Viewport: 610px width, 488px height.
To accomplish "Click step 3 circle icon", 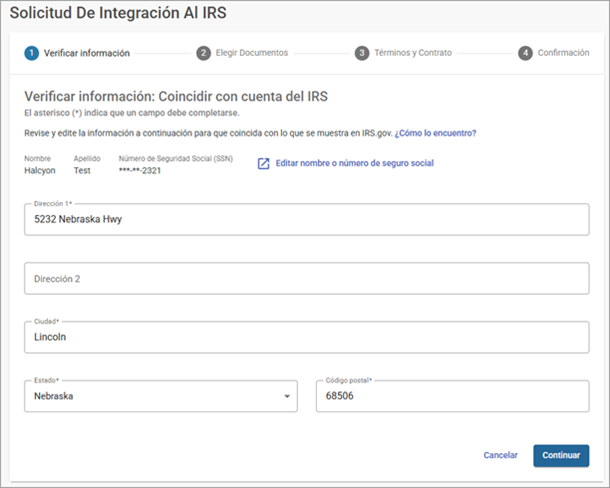I will (x=362, y=53).
